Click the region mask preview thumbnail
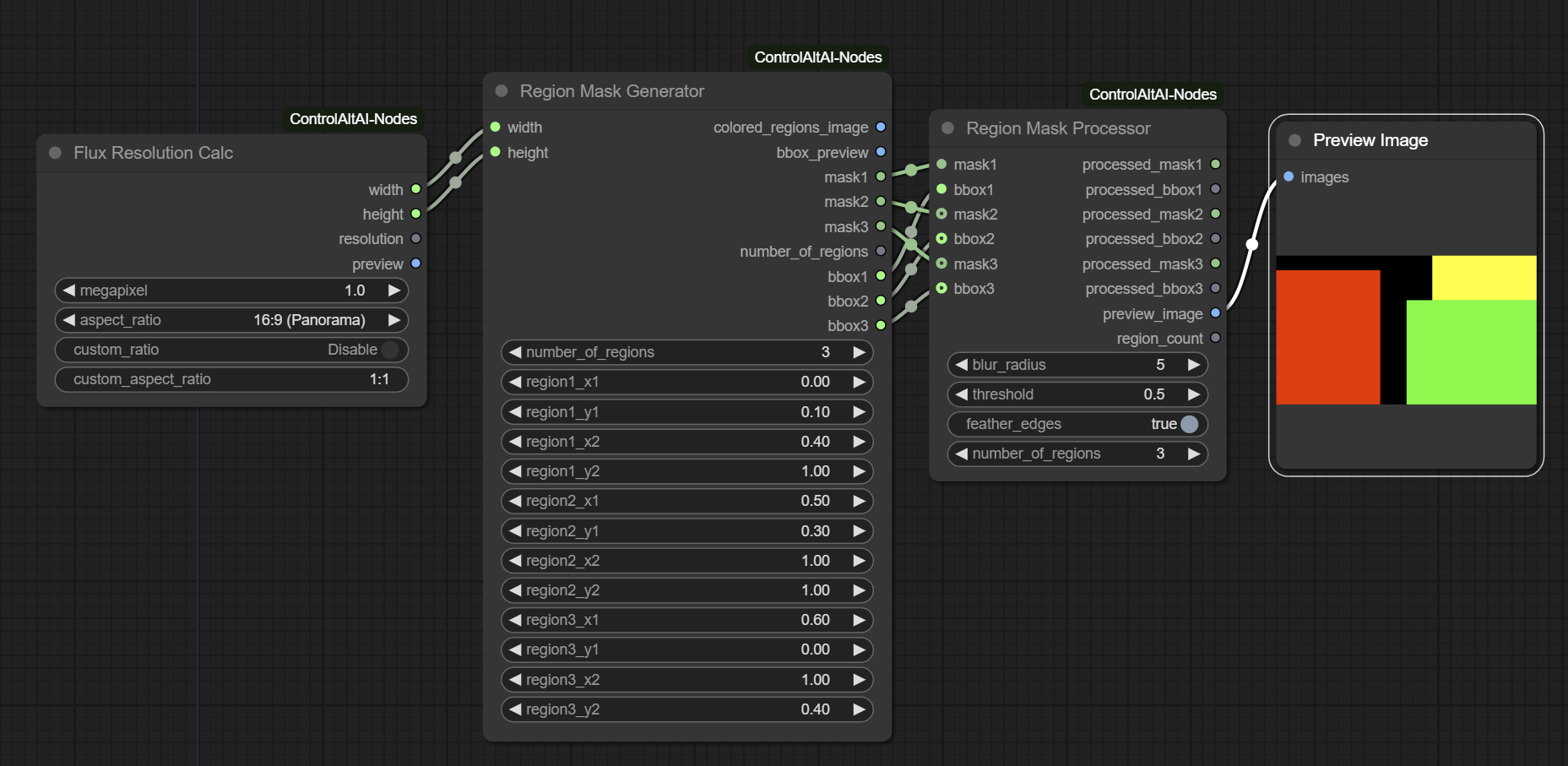1568x766 pixels. coord(1406,330)
